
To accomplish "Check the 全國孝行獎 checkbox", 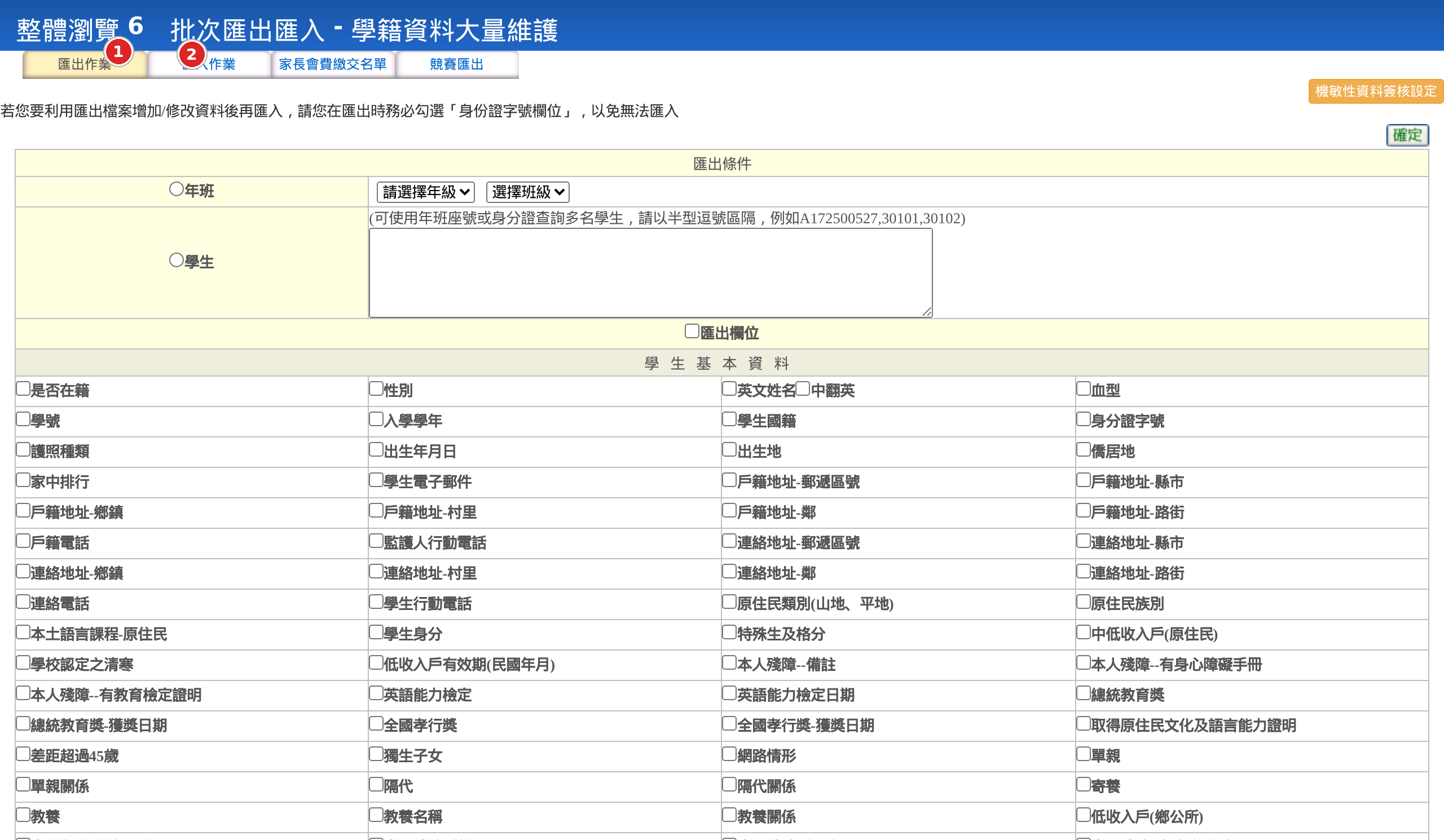I will tap(376, 724).
